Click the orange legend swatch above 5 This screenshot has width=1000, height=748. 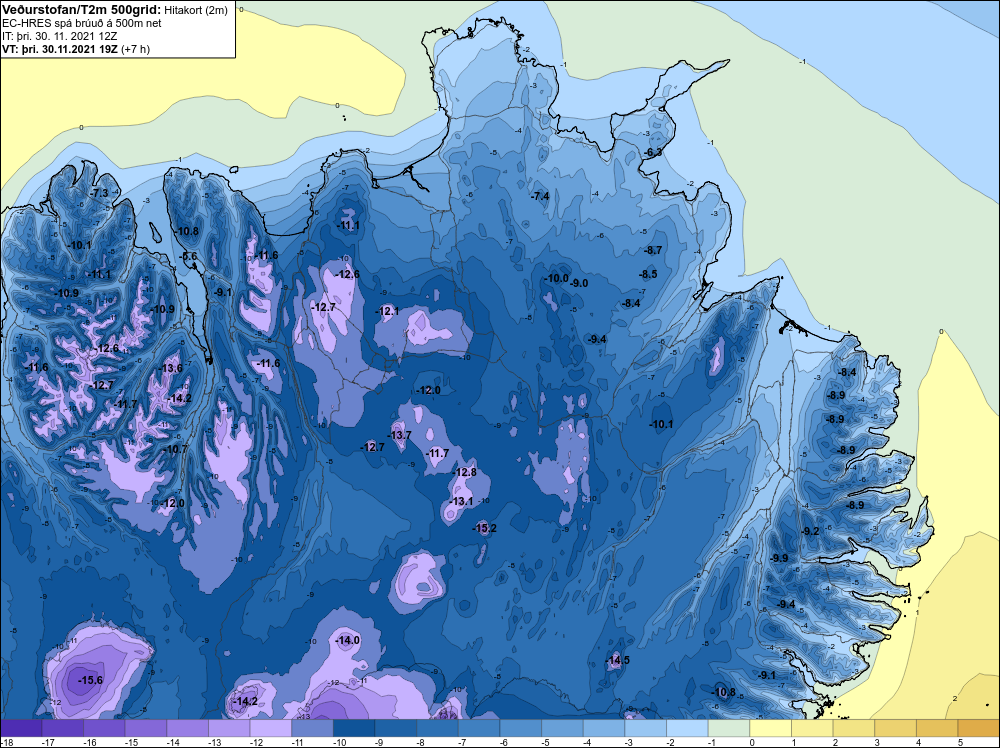pos(979,728)
